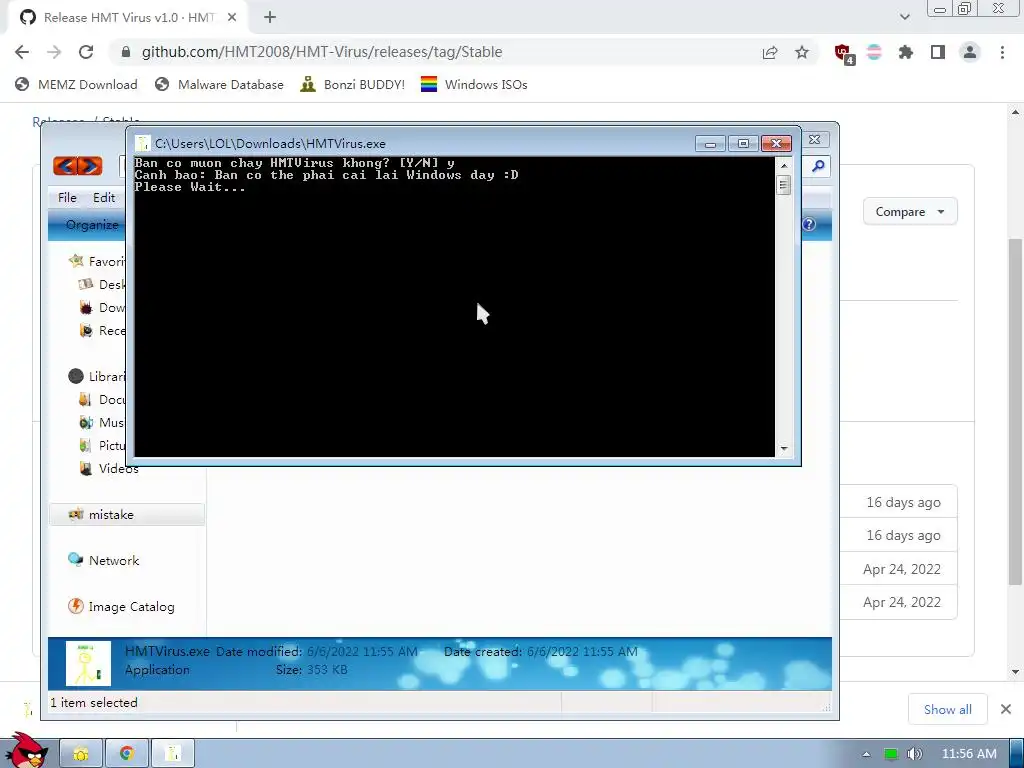Close the Release HMT Virus tab
The width and height of the screenshot is (1024, 768).
[232, 18]
